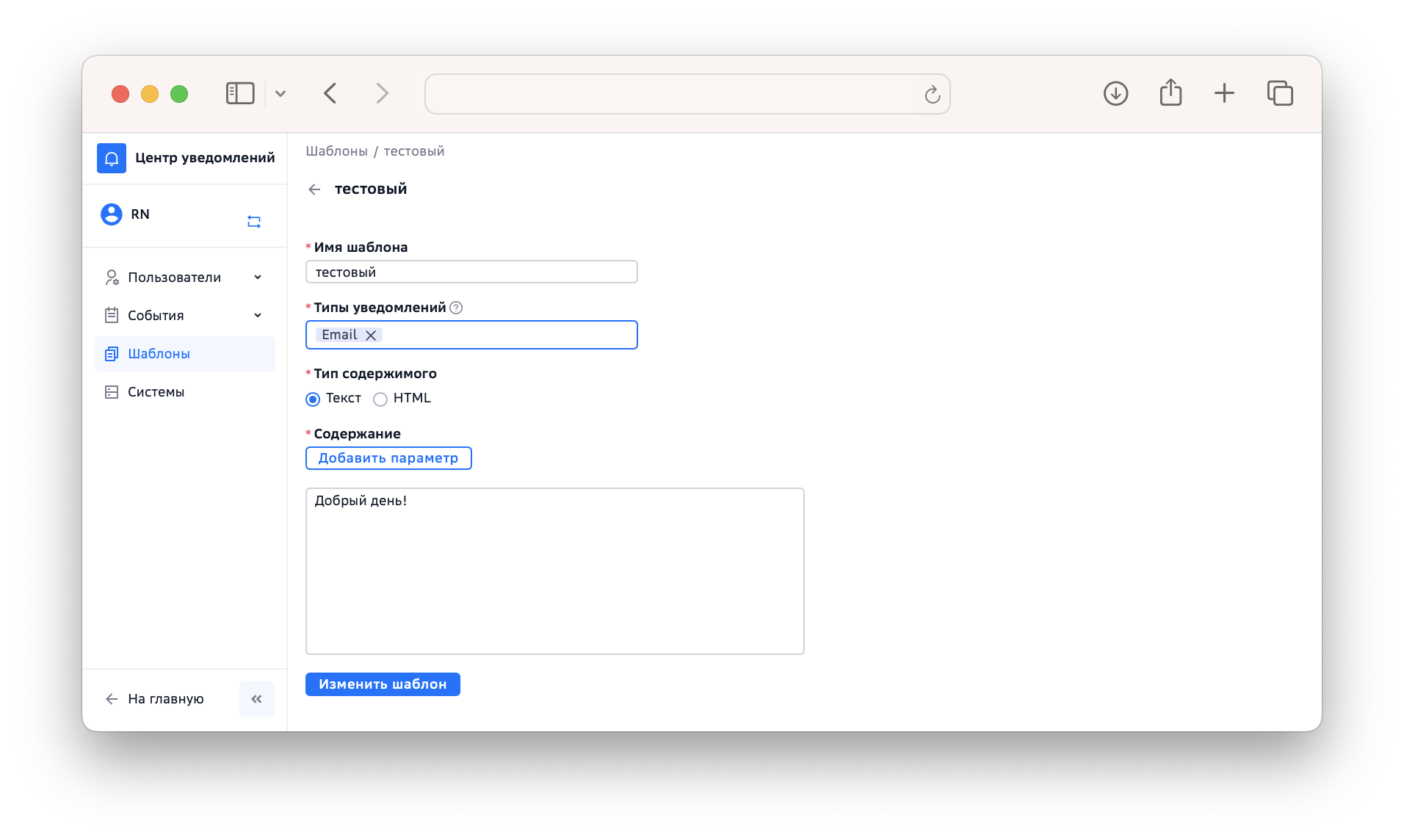Click browser sidebar toggle icon
The height and width of the screenshot is (840, 1404).
pos(240,93)
